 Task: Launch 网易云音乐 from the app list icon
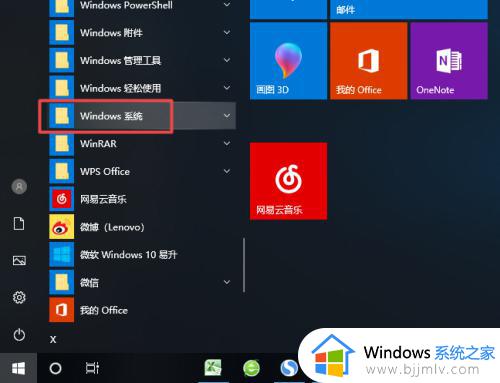[x=62, y=199]
